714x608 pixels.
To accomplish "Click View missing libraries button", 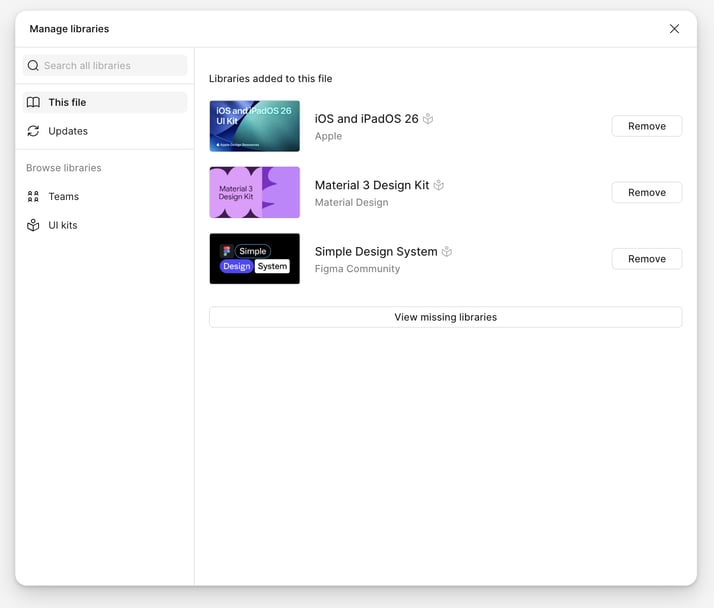I will click(x=446, y=317).
